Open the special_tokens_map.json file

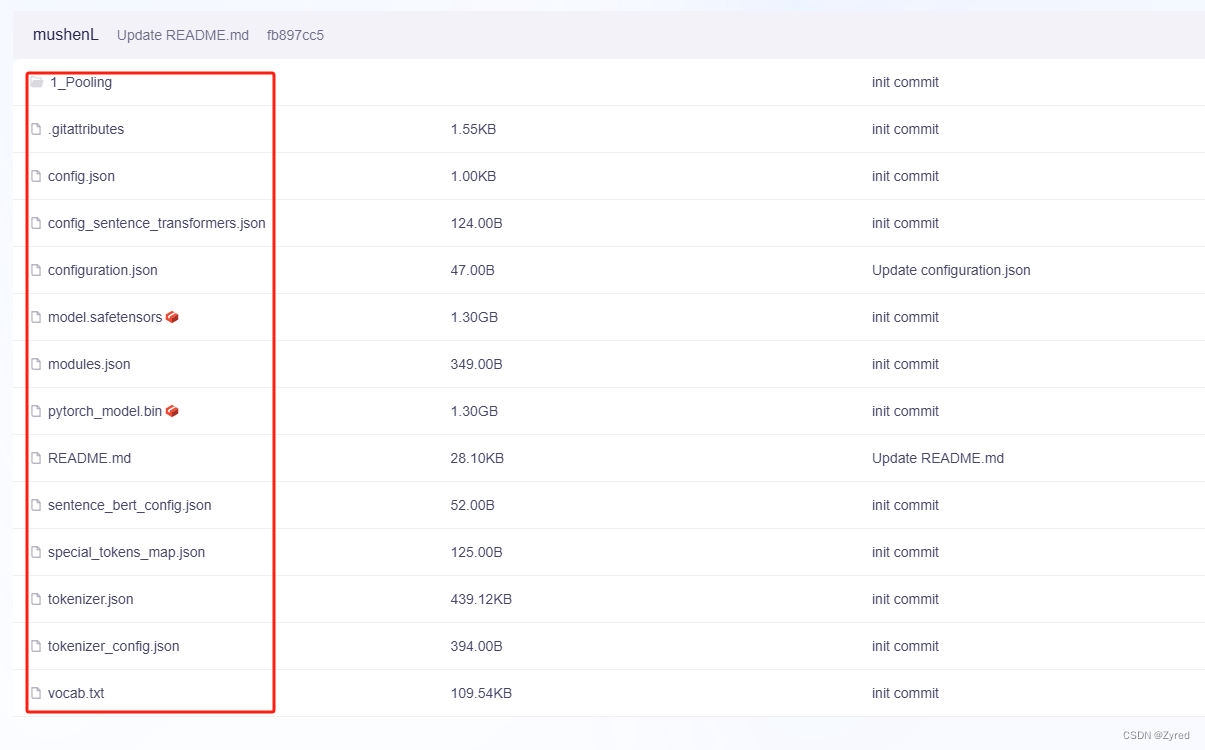126,552
